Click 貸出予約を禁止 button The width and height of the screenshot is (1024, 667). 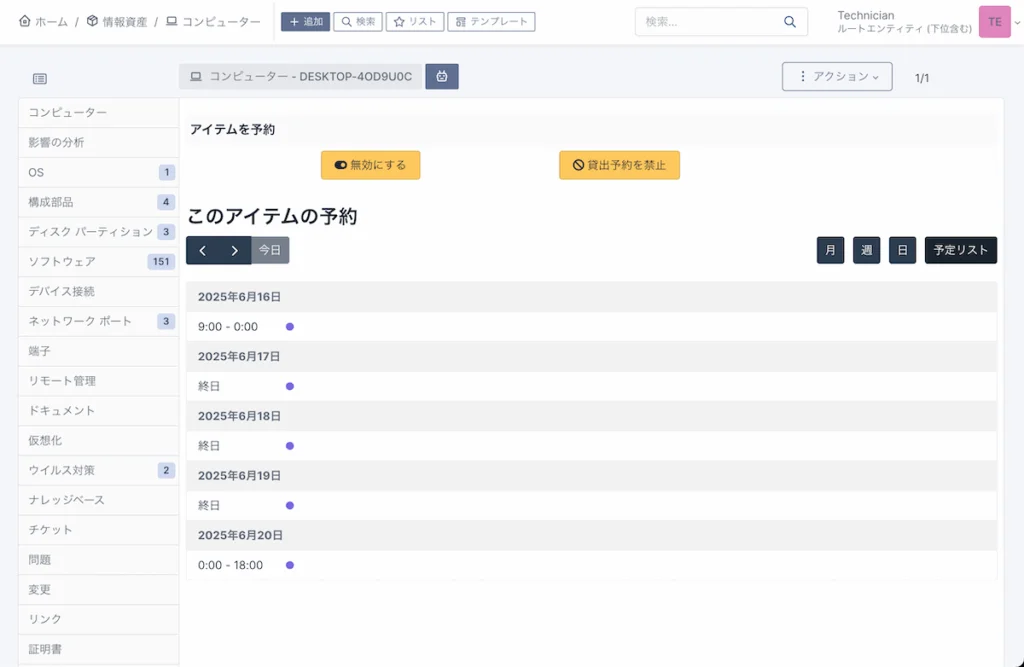619,165
